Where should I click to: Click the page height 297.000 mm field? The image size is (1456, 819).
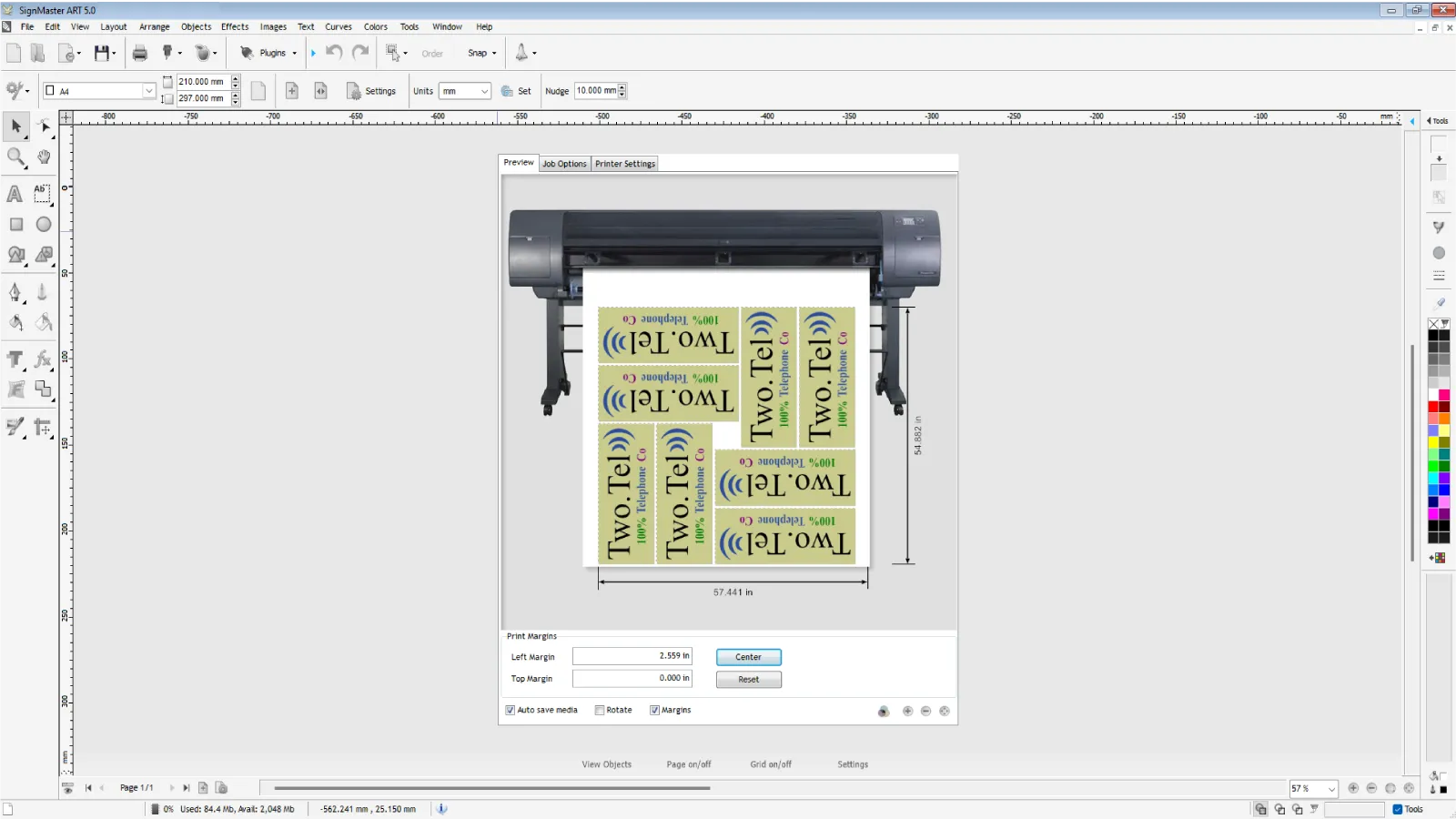[x=203, y=98]
